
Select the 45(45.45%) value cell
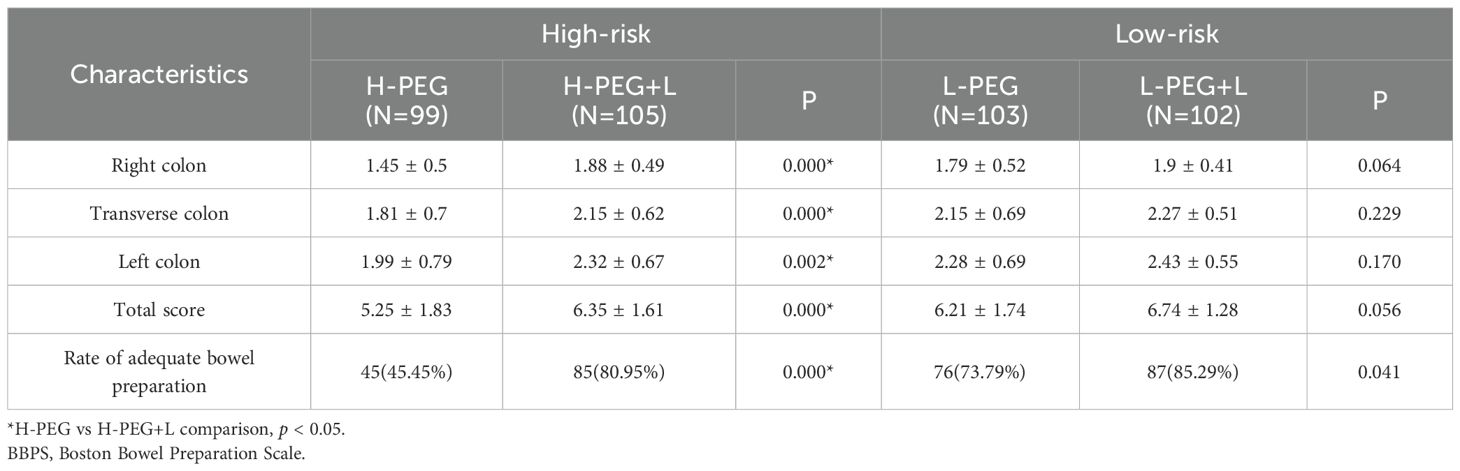(x=406, y=371)
